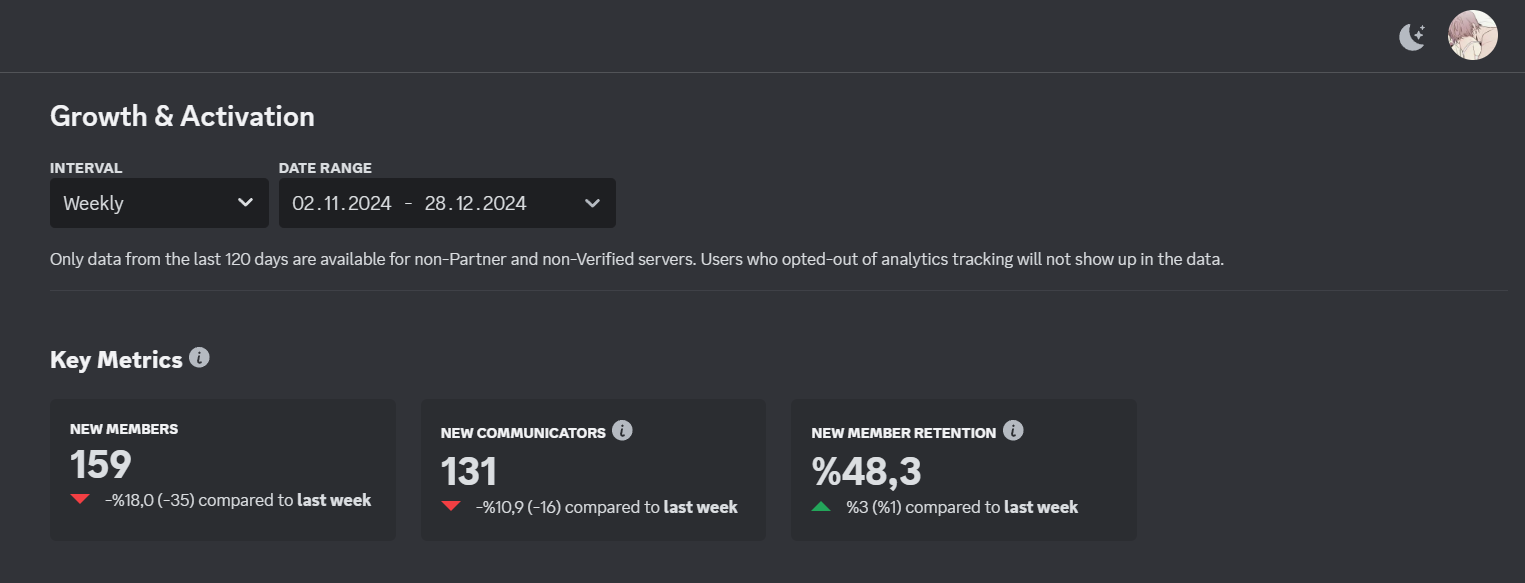The image size is (1525, 583).
Task: Click the Interval dropdown chevron arrow
Action: [x=245, y=203]
